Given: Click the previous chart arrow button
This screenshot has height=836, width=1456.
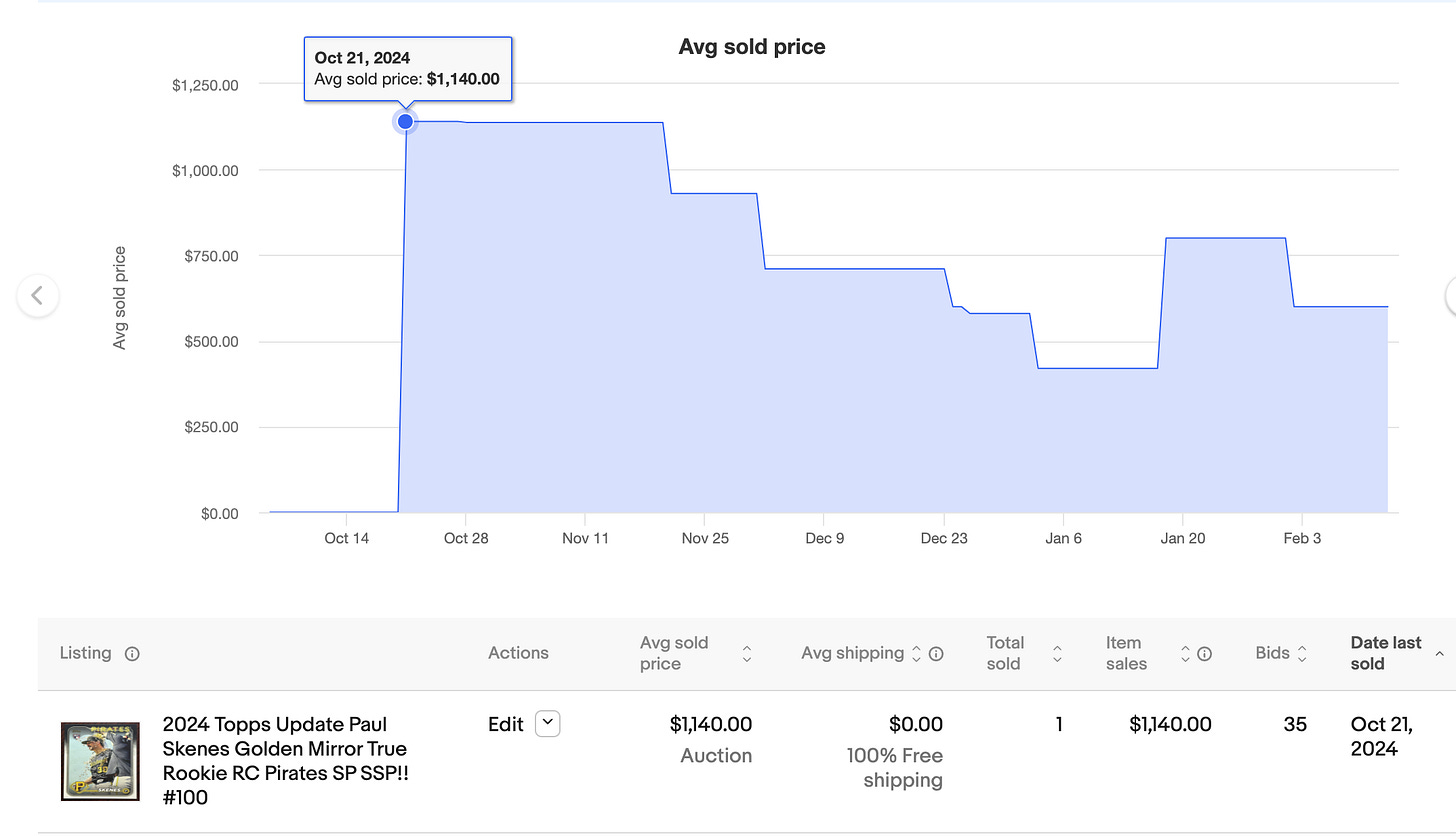Looking at the screenshot, I should [38, 296].
